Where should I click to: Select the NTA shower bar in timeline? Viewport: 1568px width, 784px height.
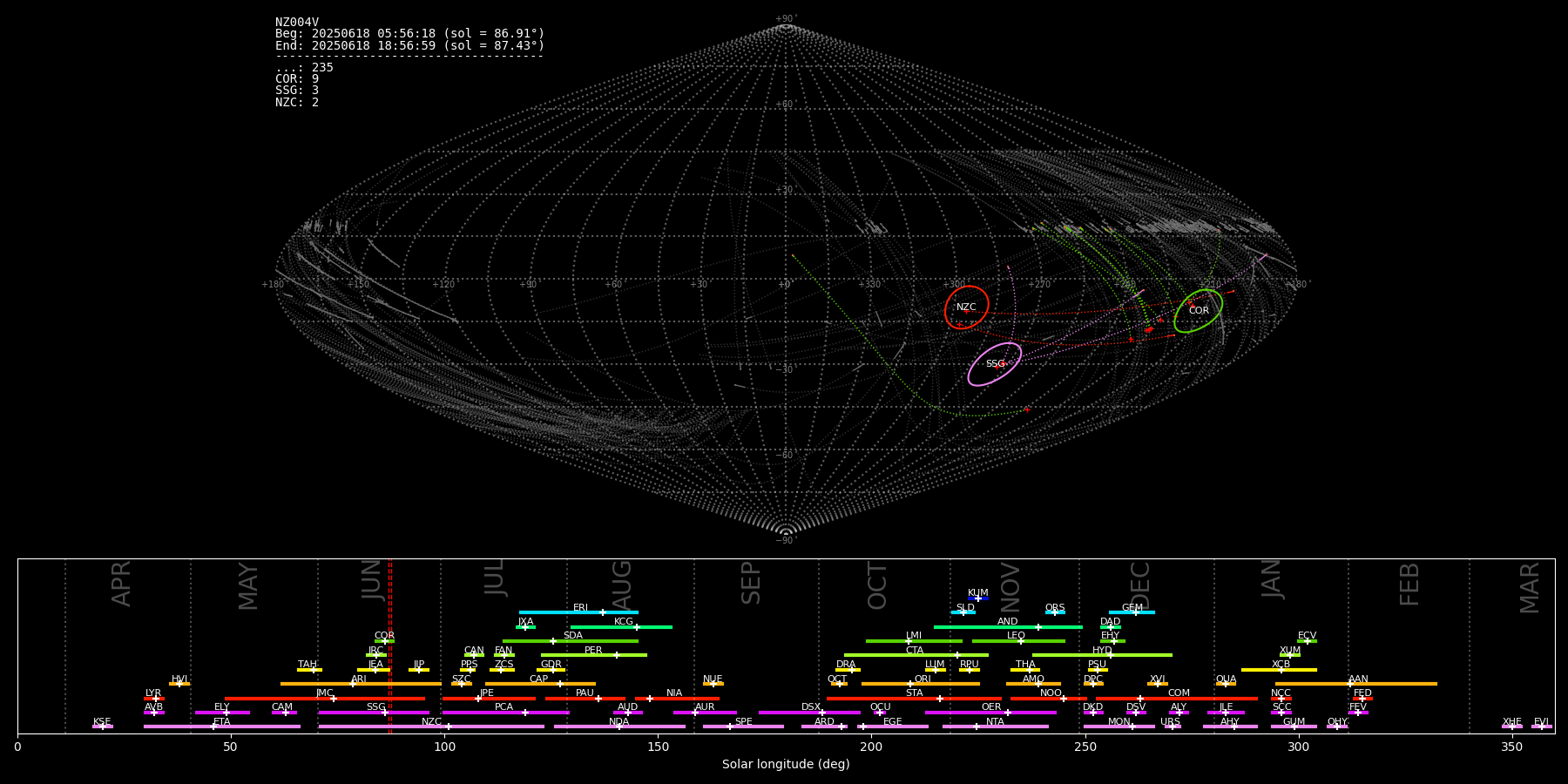coord(995,727)
